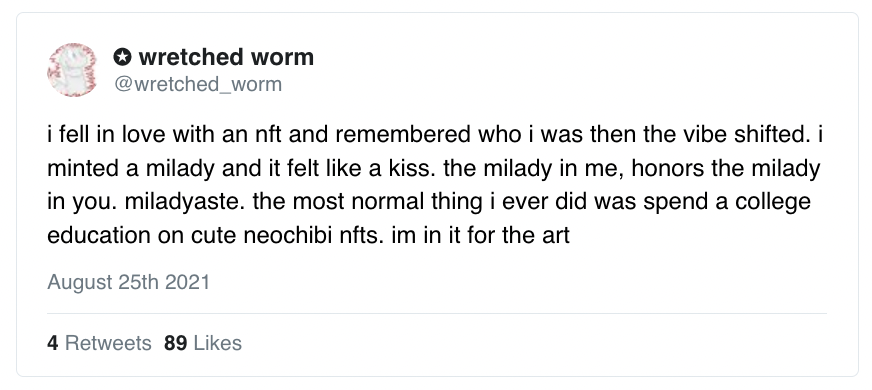Click the retweet count number 4
The height and width of the screenshot is (390, 872).
click(x=53, y=343)
